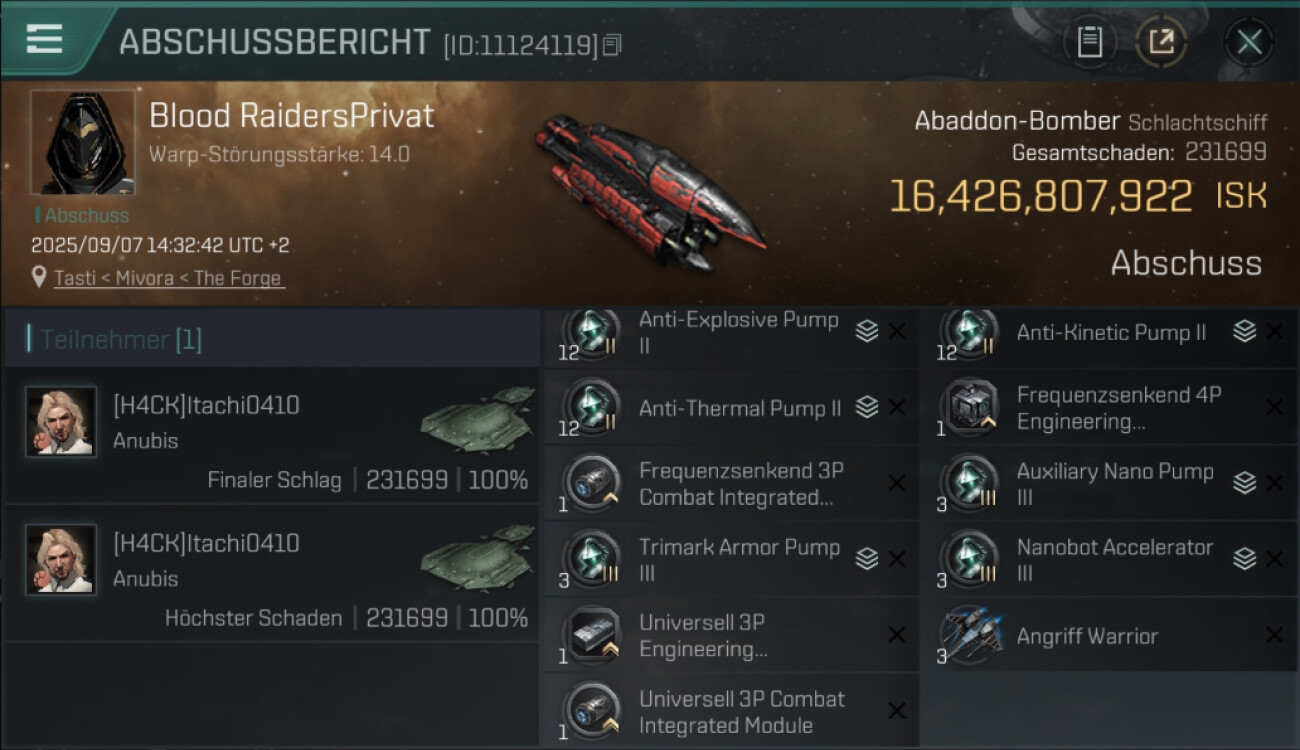Click the Universell 3P Engineering module icon
The image size is (1300, 750).
click(591, 635)
